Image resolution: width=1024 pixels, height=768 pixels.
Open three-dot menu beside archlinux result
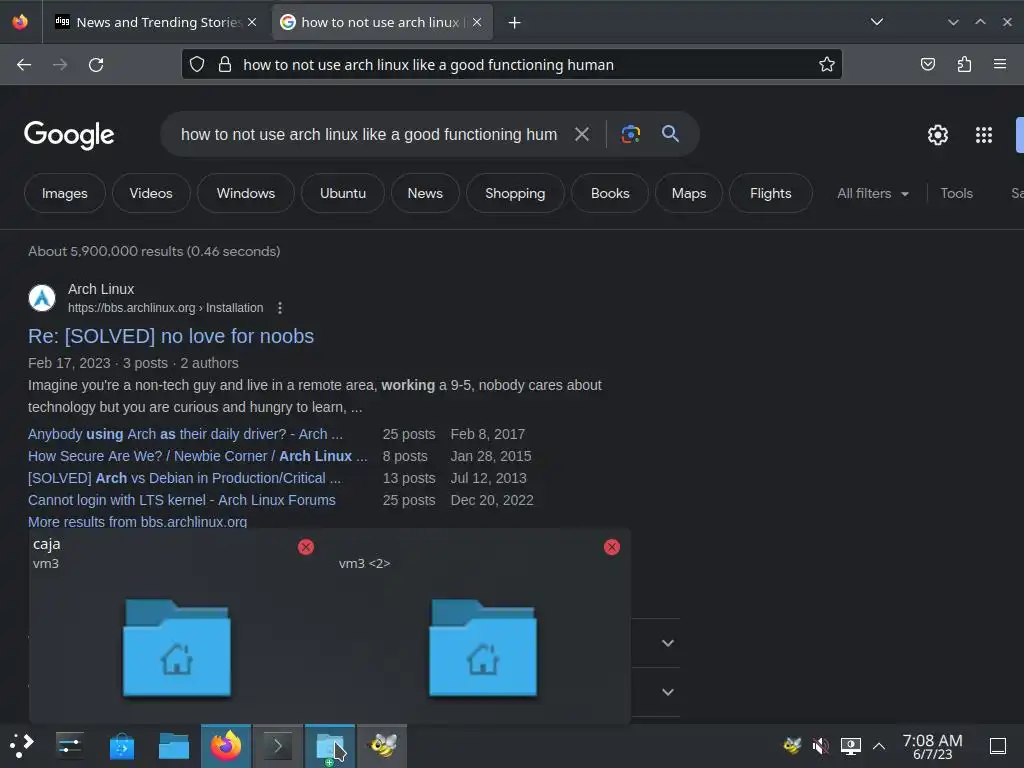coord(280,308)
